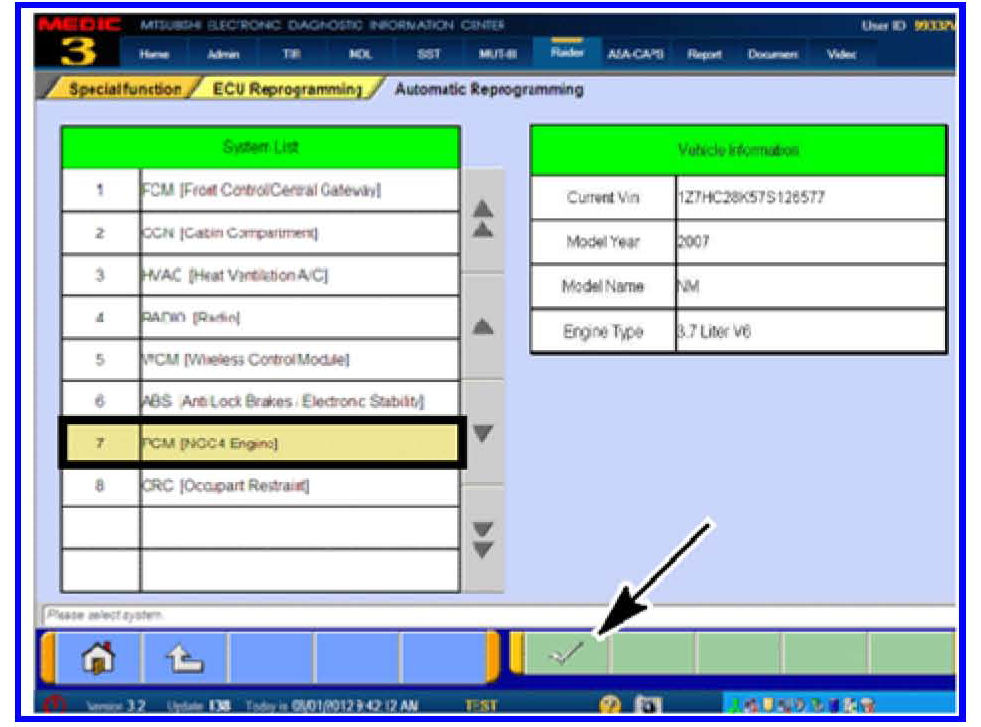Viewport: 981px width, 727px height.
Task: Click the red power icon in status bar
Action: click(x=50, y=704)
